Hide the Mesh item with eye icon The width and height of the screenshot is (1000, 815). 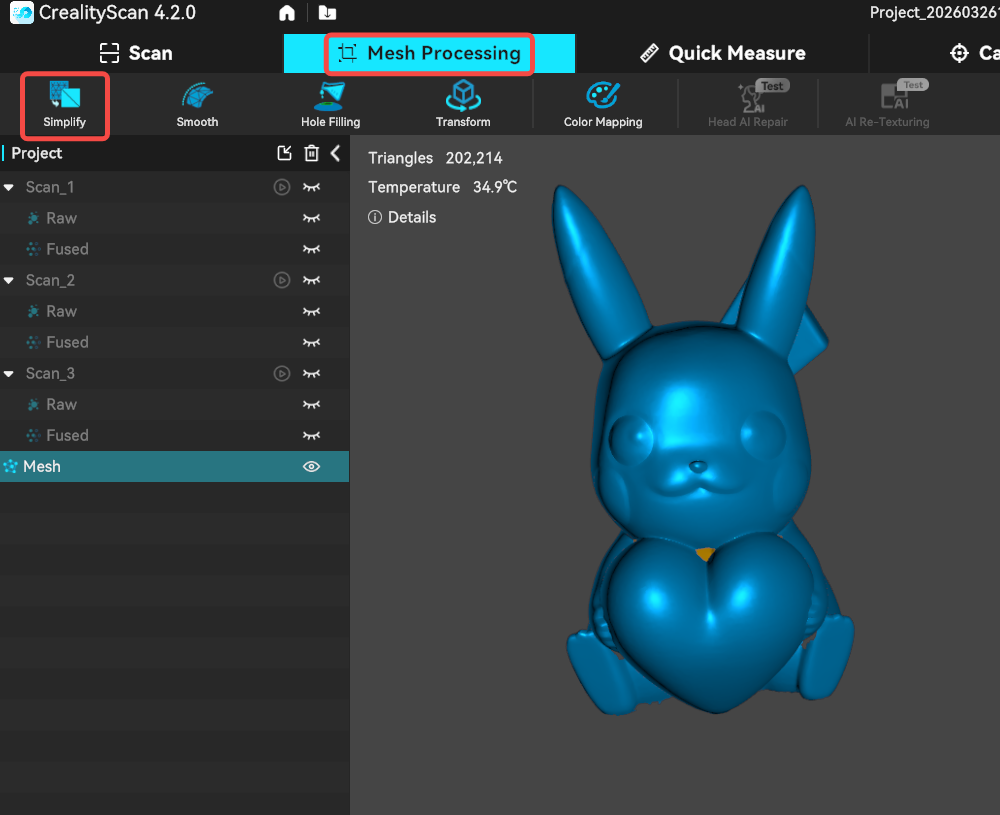point(312,466)
